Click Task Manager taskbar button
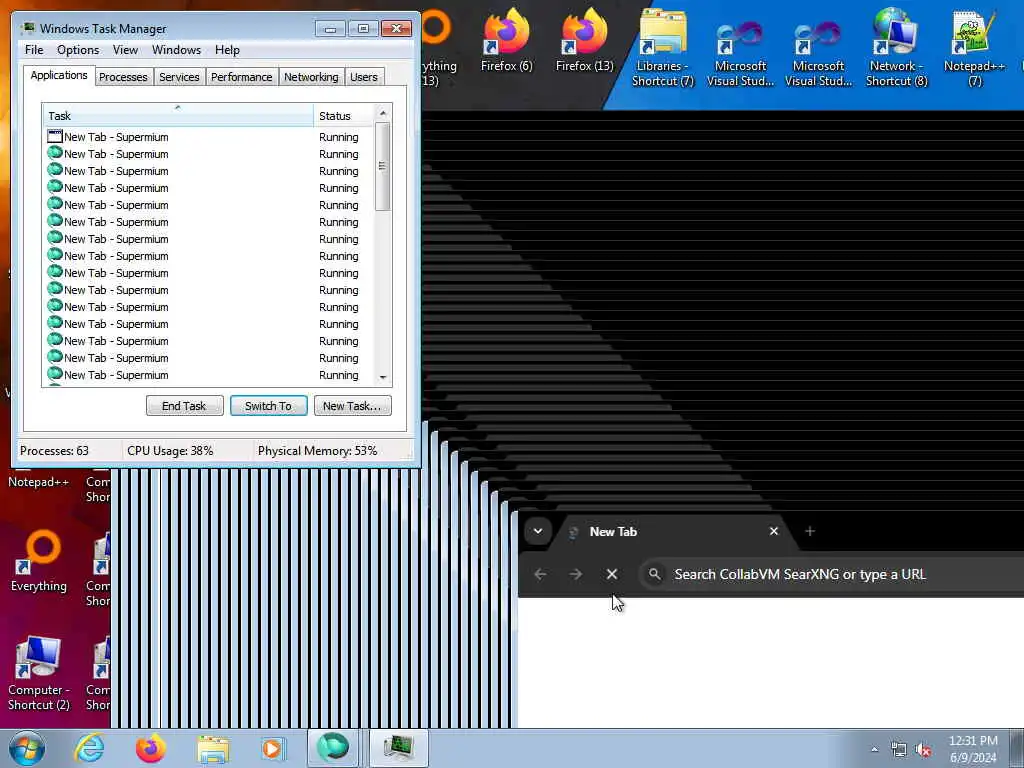1024x768 pixels. [x=398, y=748]
